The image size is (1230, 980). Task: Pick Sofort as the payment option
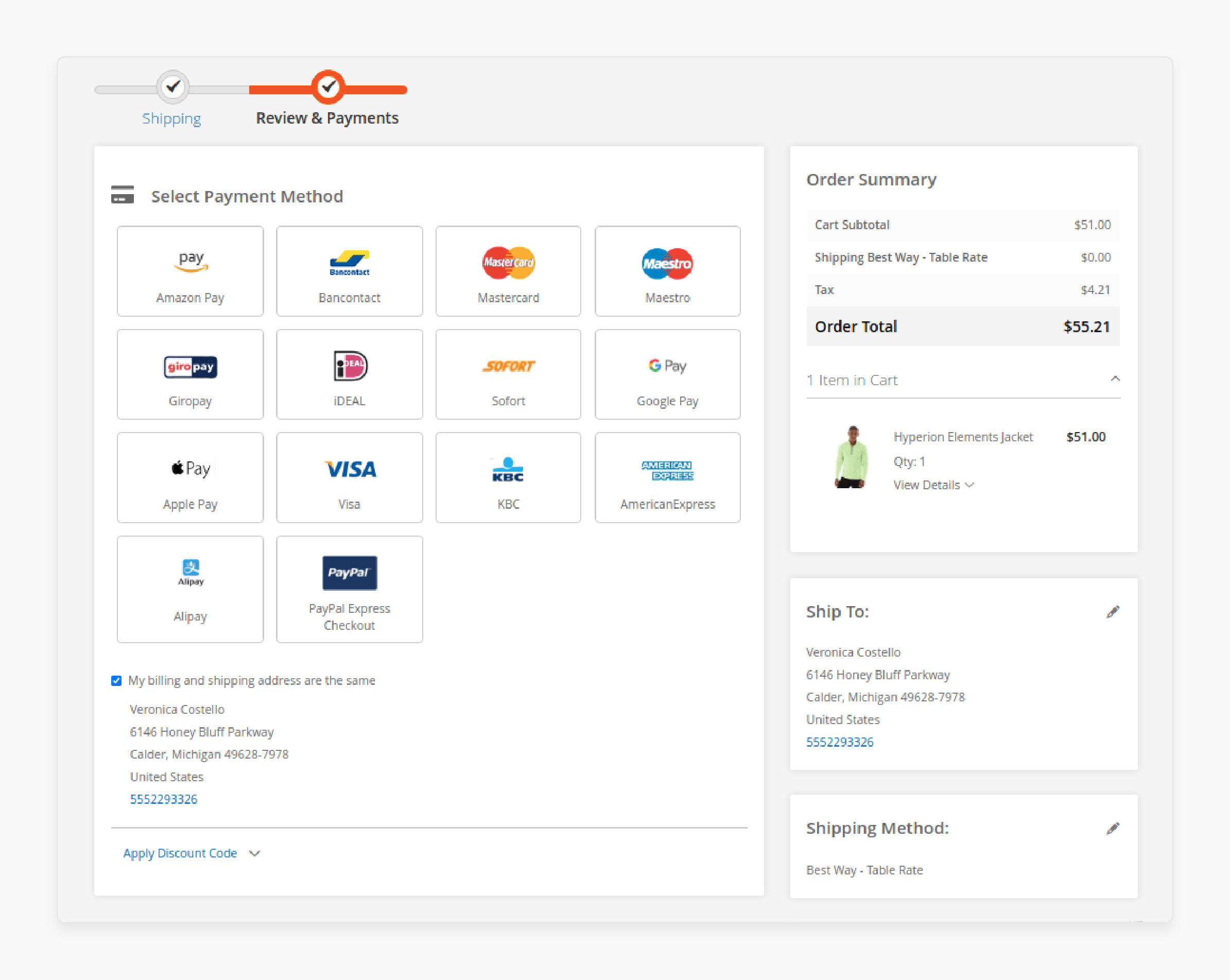pos(507,374)
